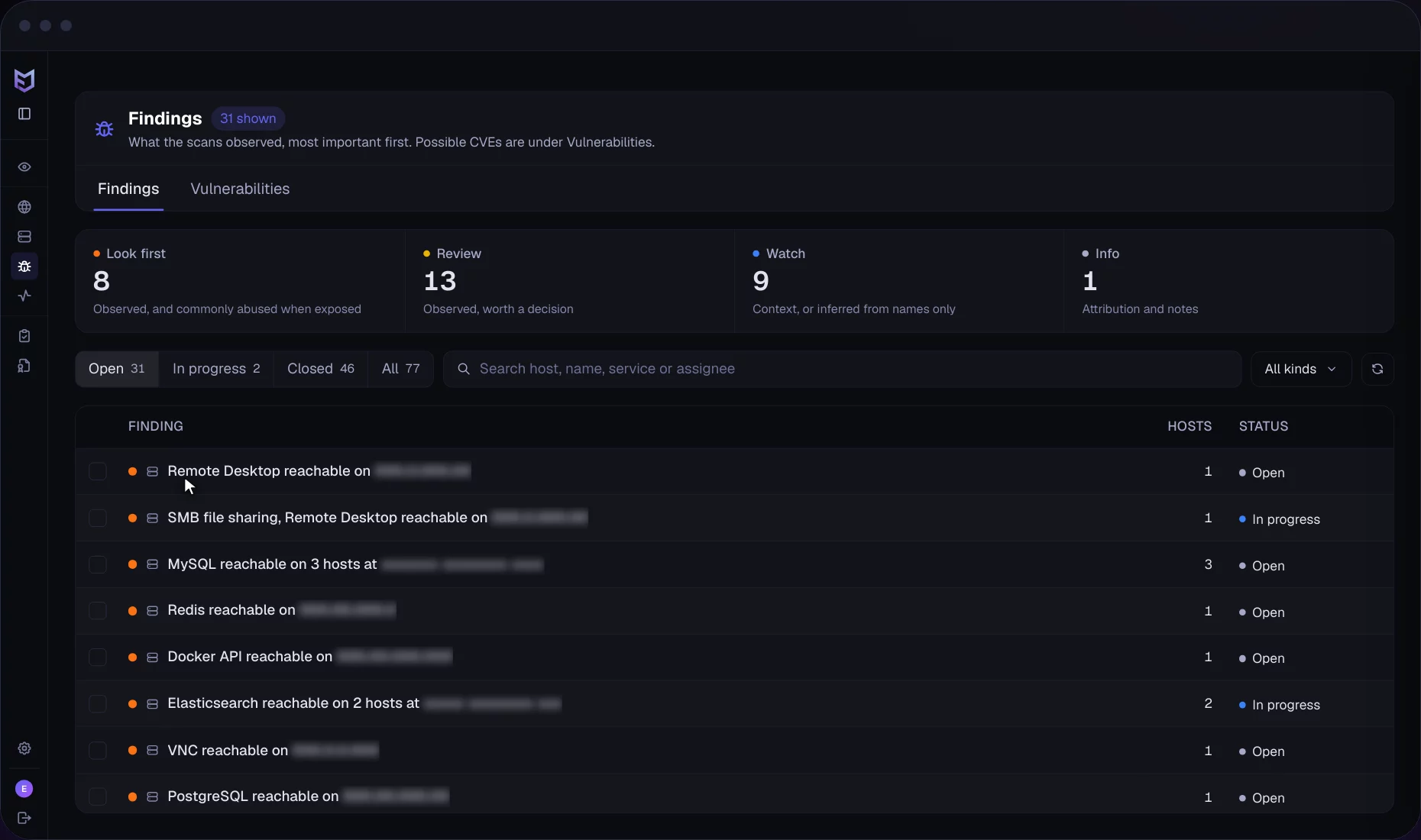1421x840 pixels.
Task: Click the search magnifier icon
Action: pyautogui.click(x=463, y=369)
